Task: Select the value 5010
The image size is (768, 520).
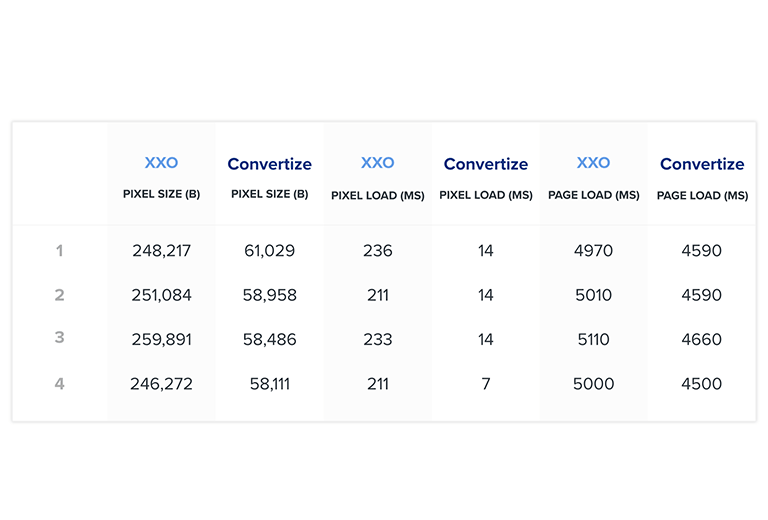Action: point(593,295)
